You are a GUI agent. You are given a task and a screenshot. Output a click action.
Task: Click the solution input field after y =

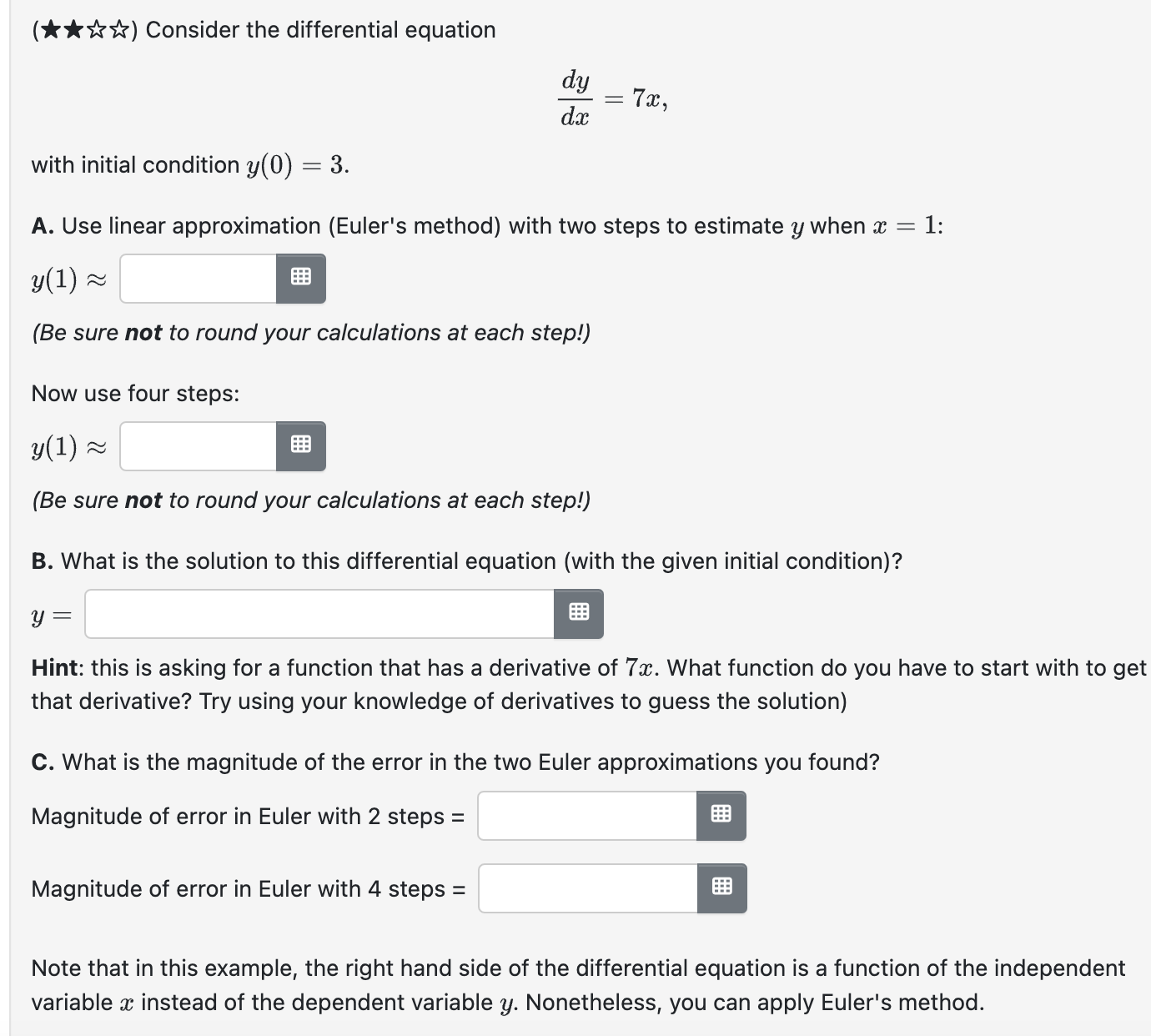(317, 613)
